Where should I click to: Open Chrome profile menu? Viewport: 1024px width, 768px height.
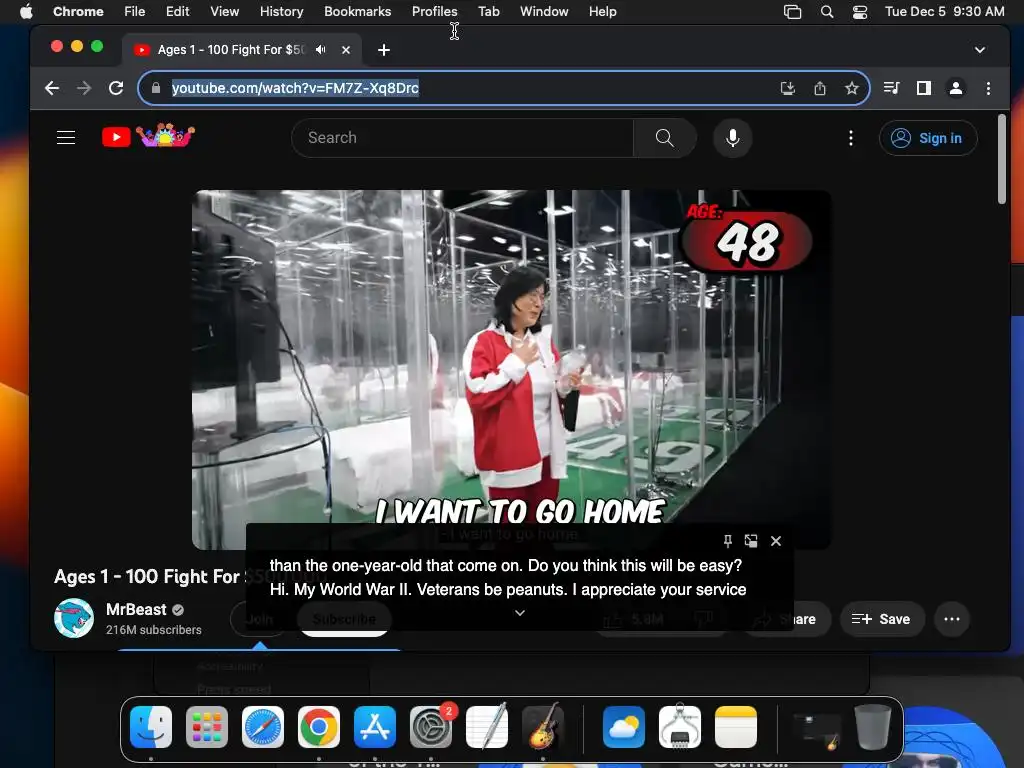pyautogui.click(x=955, y=88)
